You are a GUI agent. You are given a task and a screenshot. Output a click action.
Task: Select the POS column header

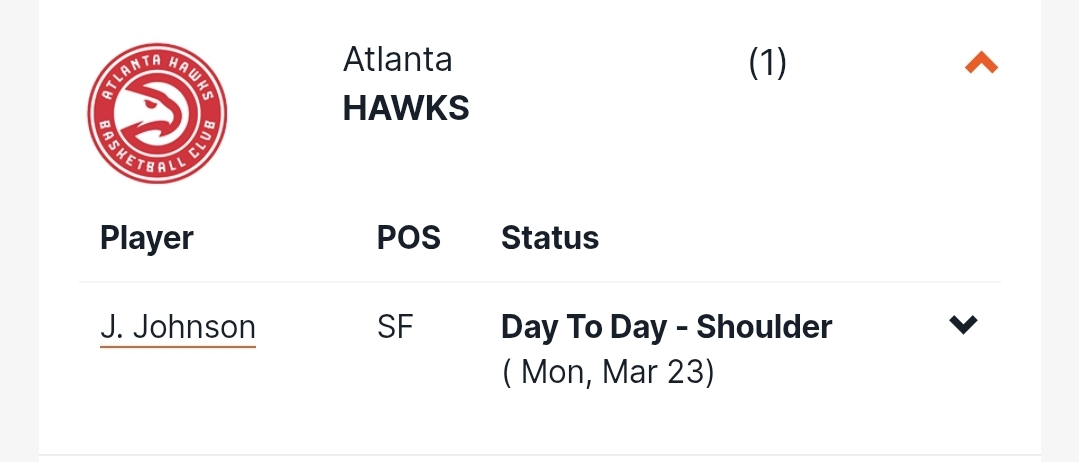tap(409, 238)
